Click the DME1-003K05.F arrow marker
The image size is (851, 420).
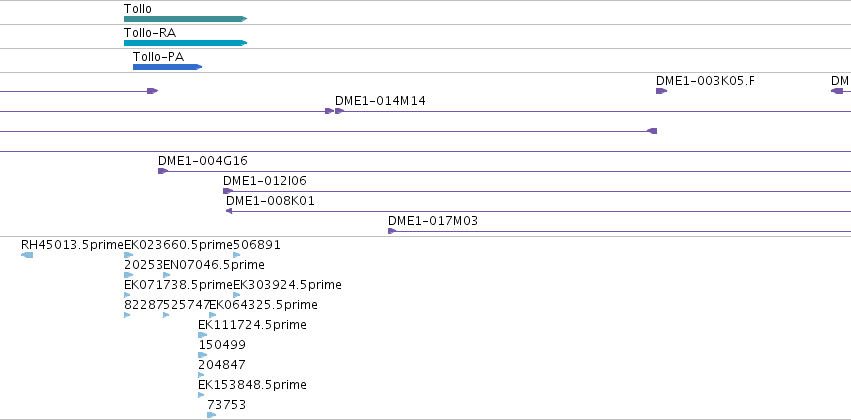(x=661, y=91)
